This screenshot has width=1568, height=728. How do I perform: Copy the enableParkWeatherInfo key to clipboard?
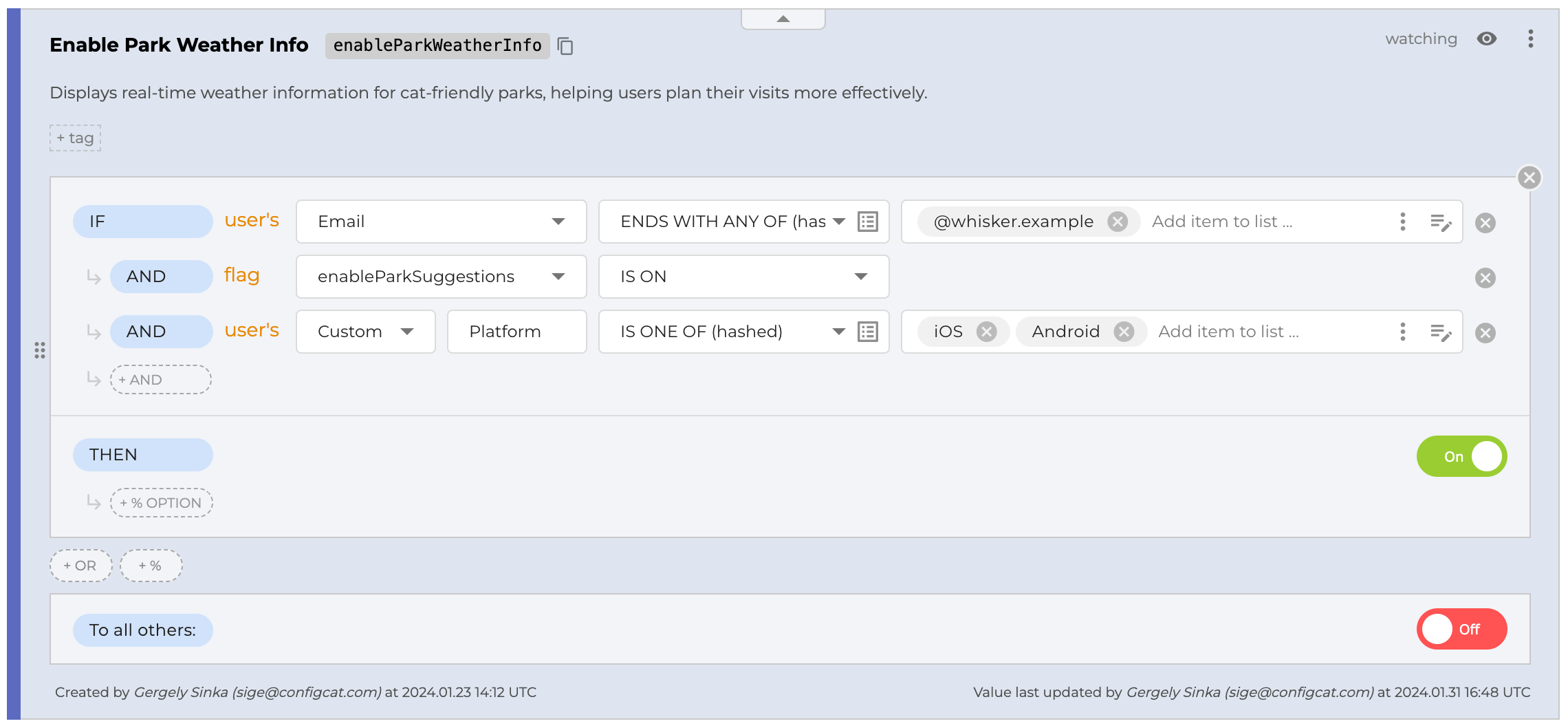pyautogui.click(x=565, y=46)
